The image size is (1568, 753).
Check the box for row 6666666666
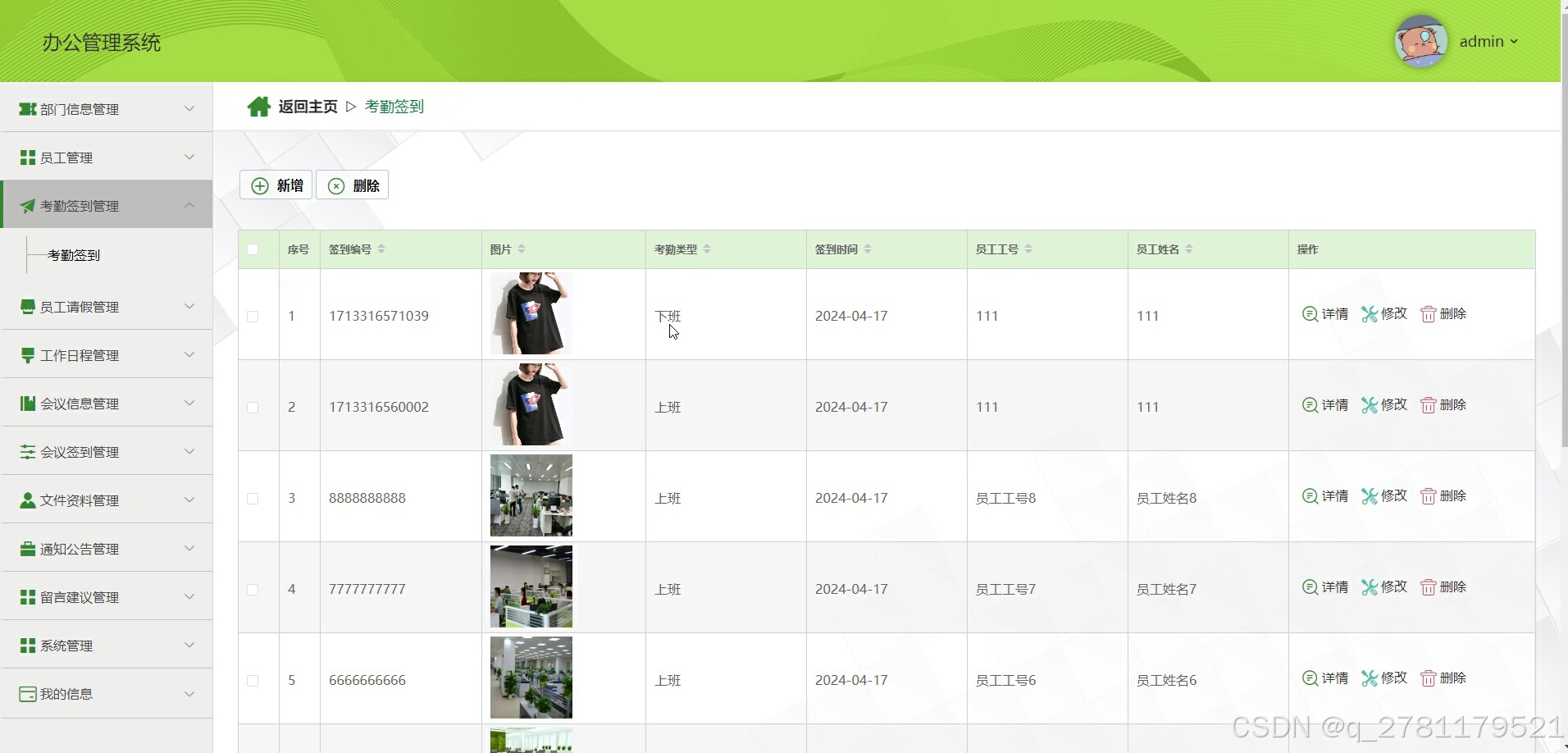click(253, 681)
